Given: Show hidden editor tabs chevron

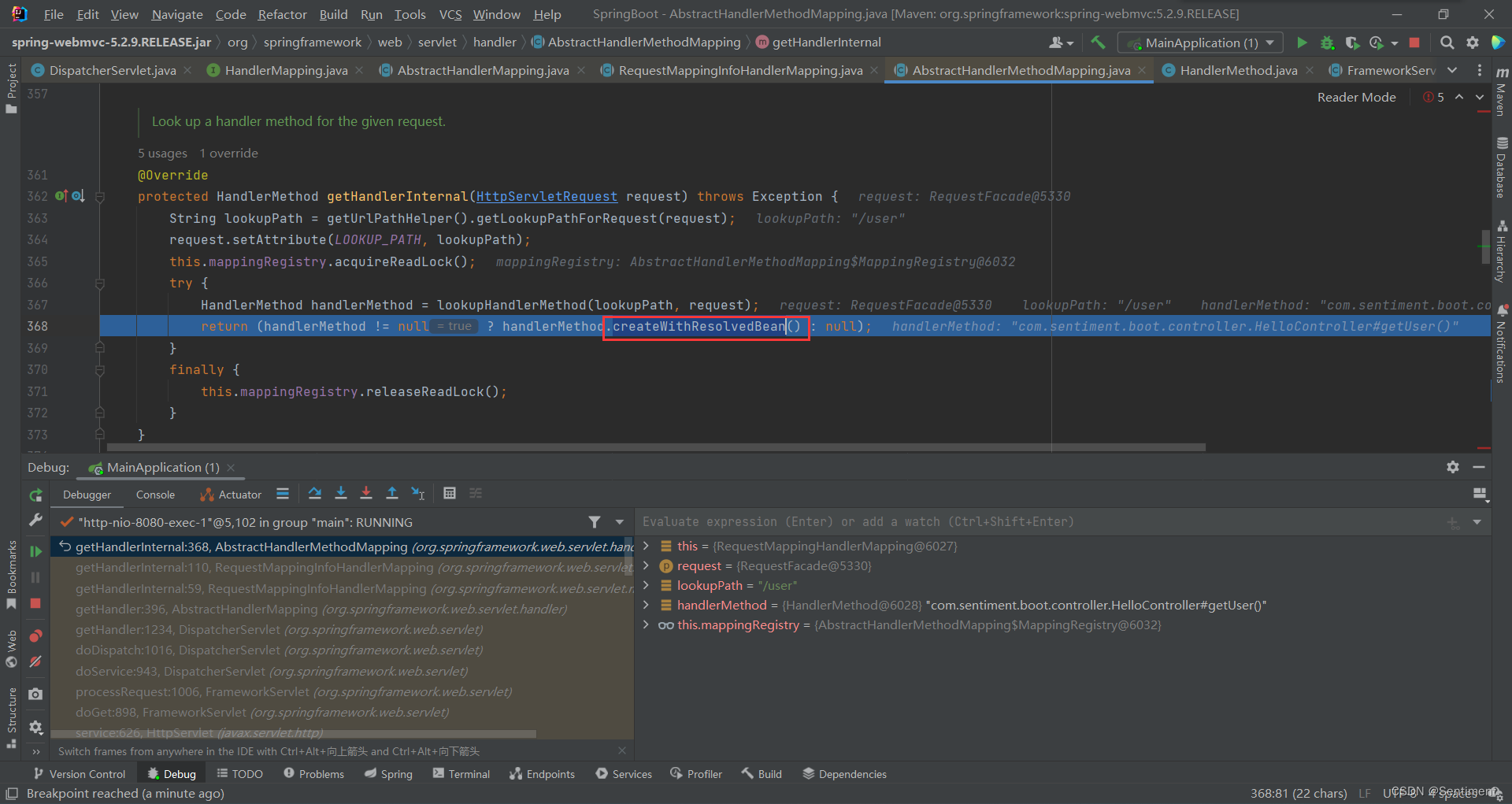Looking at the screenshot, I should (1452, 70).
